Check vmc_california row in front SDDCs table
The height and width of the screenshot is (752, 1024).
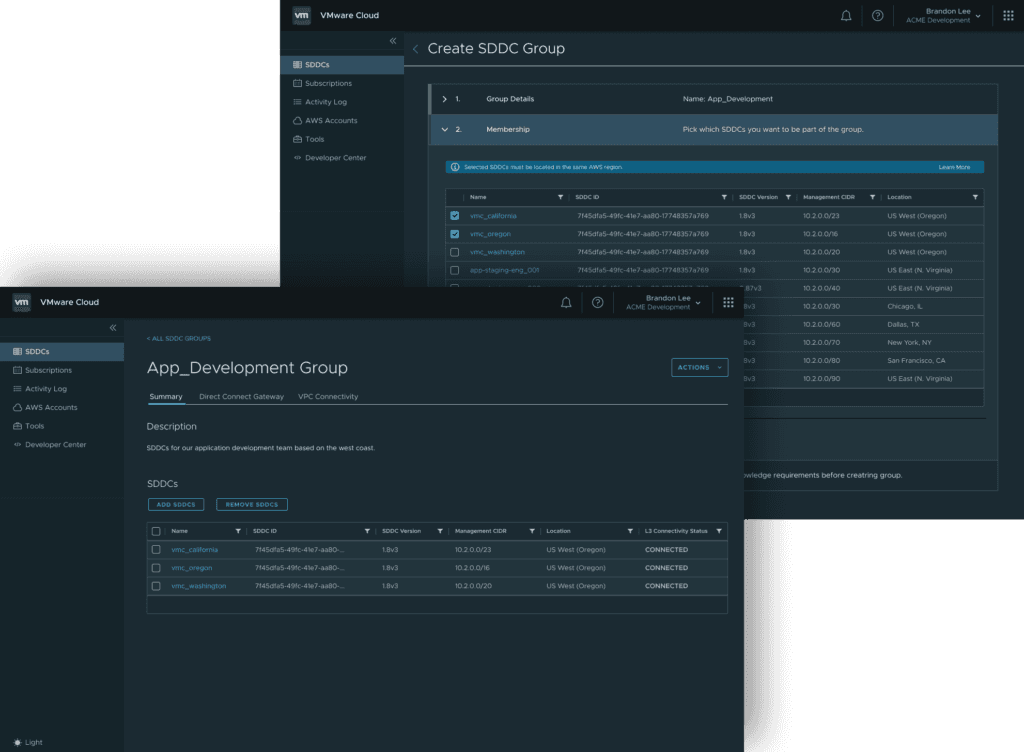coord(156,550)
